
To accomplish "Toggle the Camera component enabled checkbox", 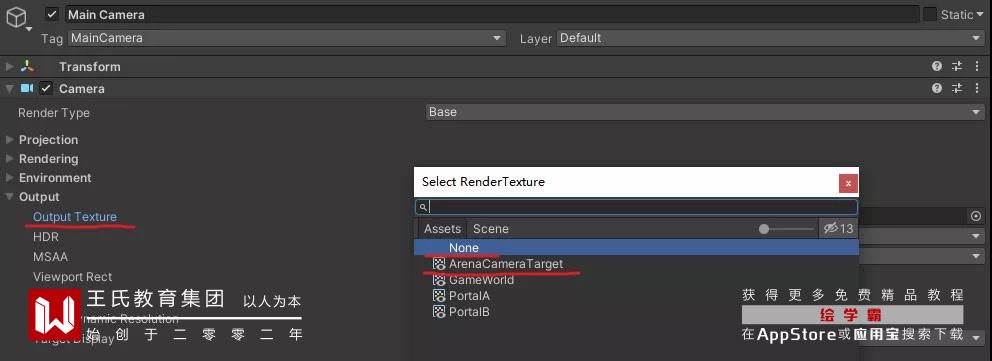I will [46, 89].
